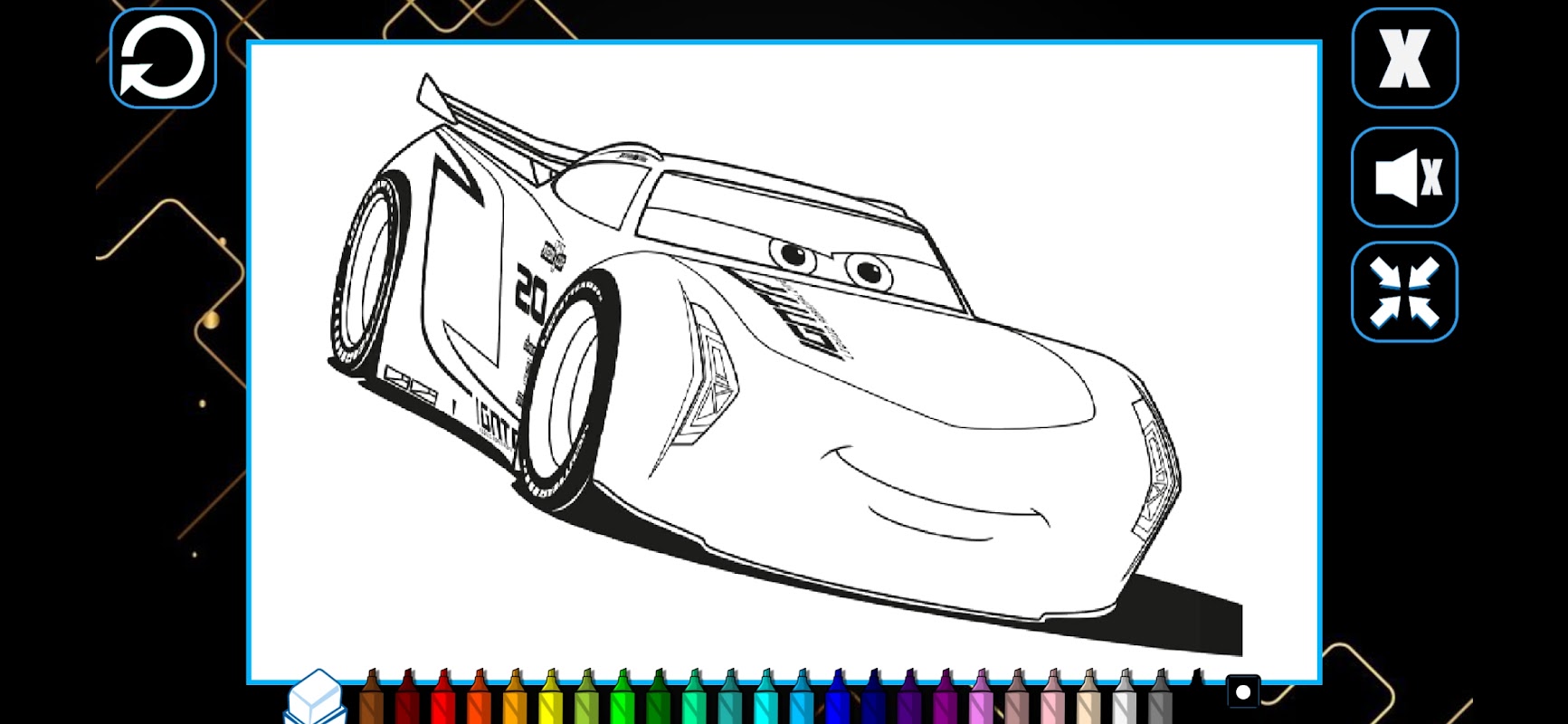Choose the navy blue marker
Image resolution: width=1568 pixels, height=724 pixels.
click(874, 697)
